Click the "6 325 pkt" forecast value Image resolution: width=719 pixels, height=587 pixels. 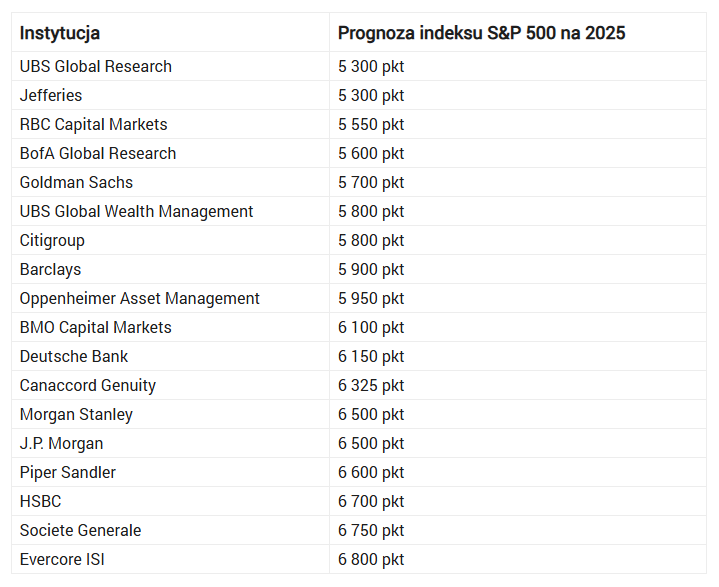pos(371,385)
